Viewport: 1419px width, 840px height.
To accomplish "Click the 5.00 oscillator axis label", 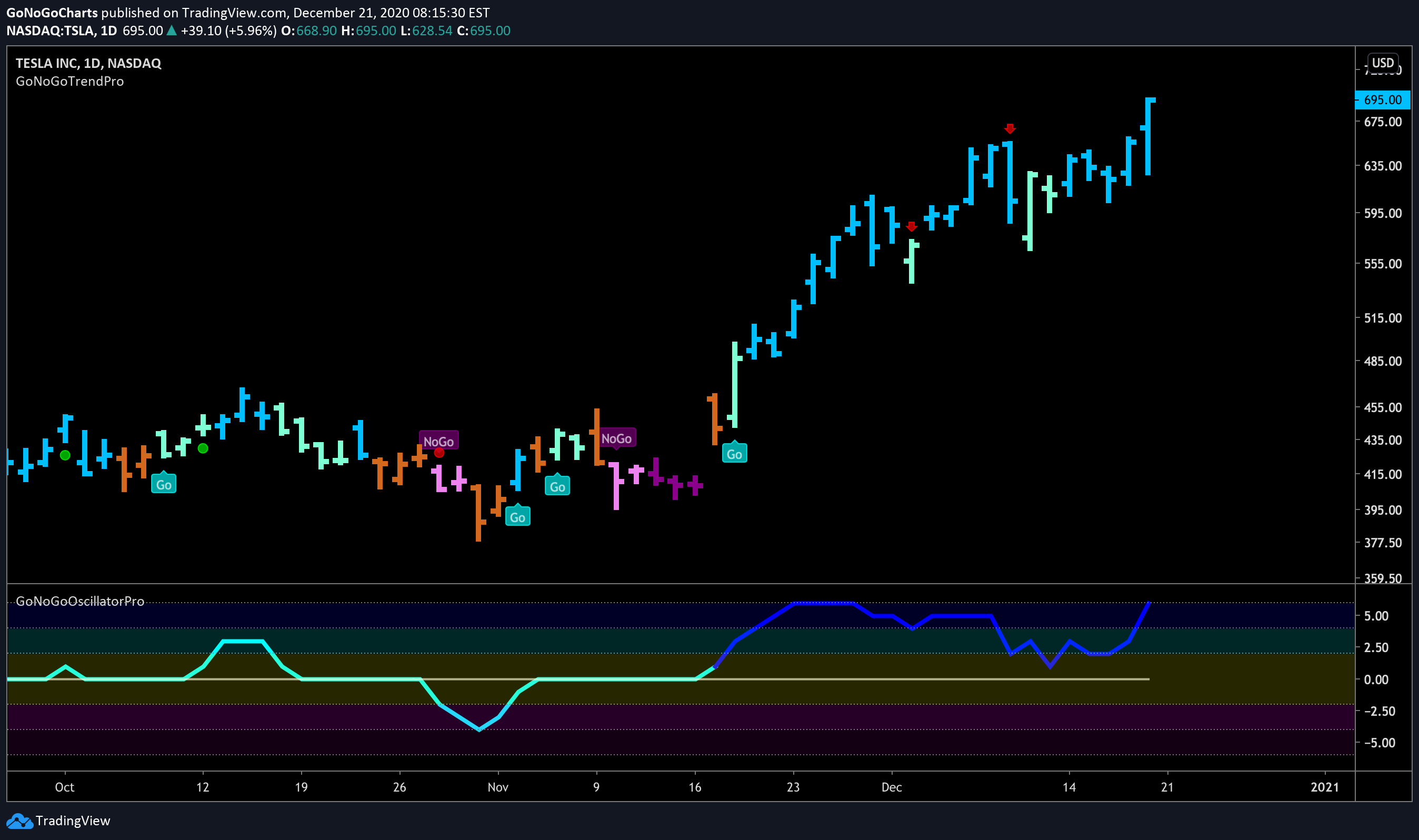I will tap(1376, 616).
